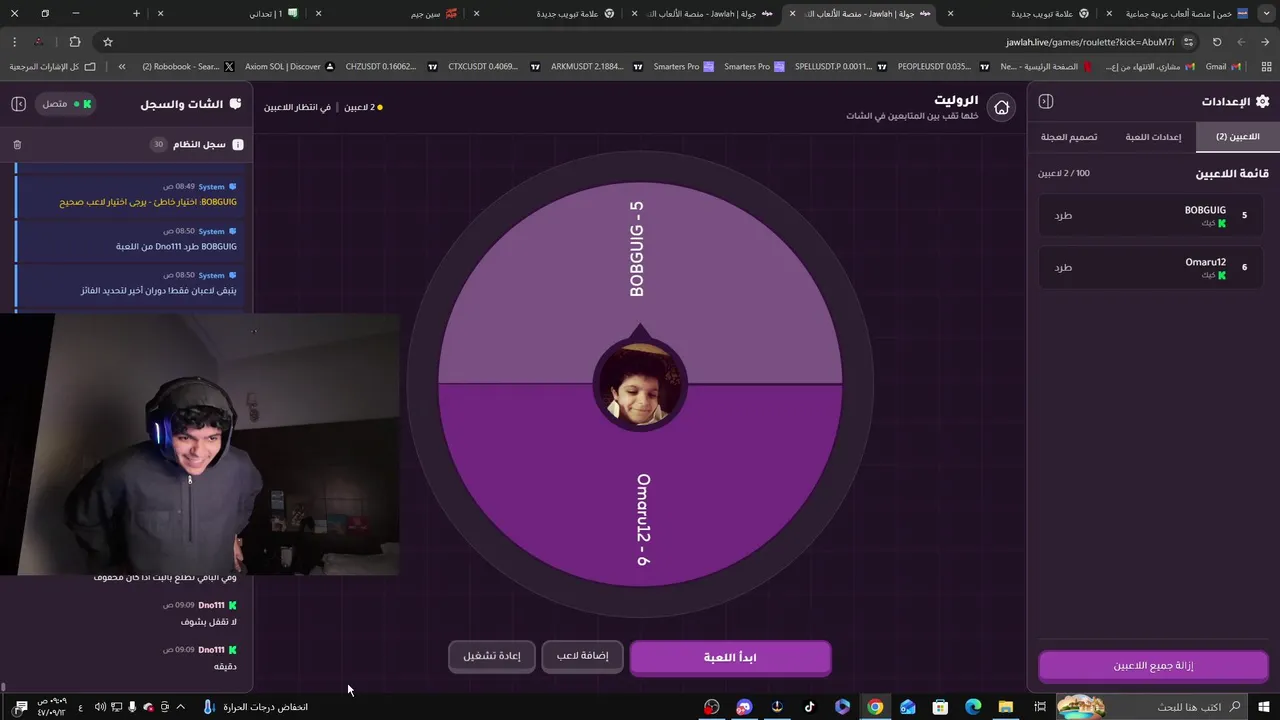Click the Dno111 chat message دقيقه
This screenshot has width=1280, height=720.
point(224,666)
